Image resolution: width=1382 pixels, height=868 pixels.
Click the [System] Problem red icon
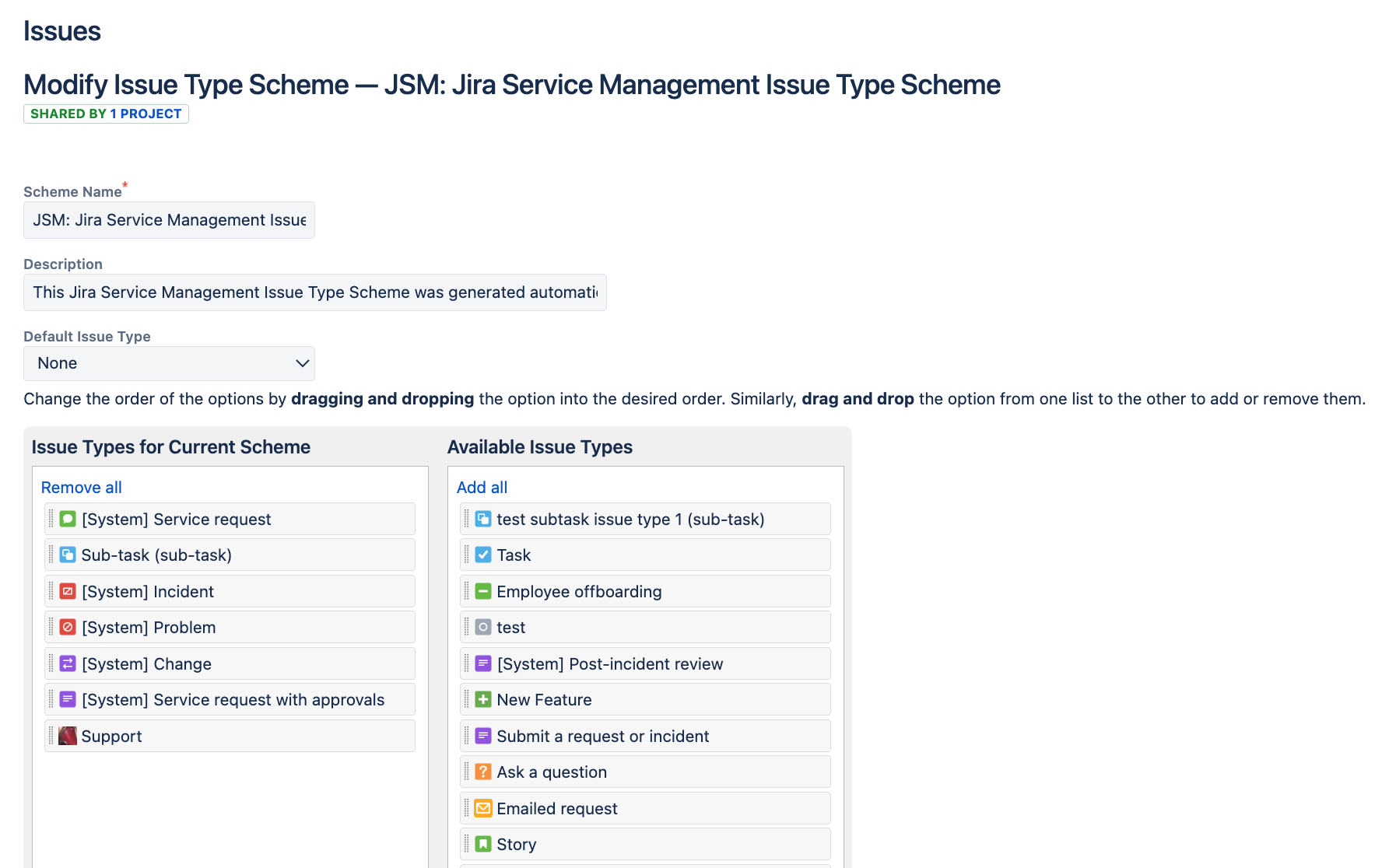[x=68, y=627]
